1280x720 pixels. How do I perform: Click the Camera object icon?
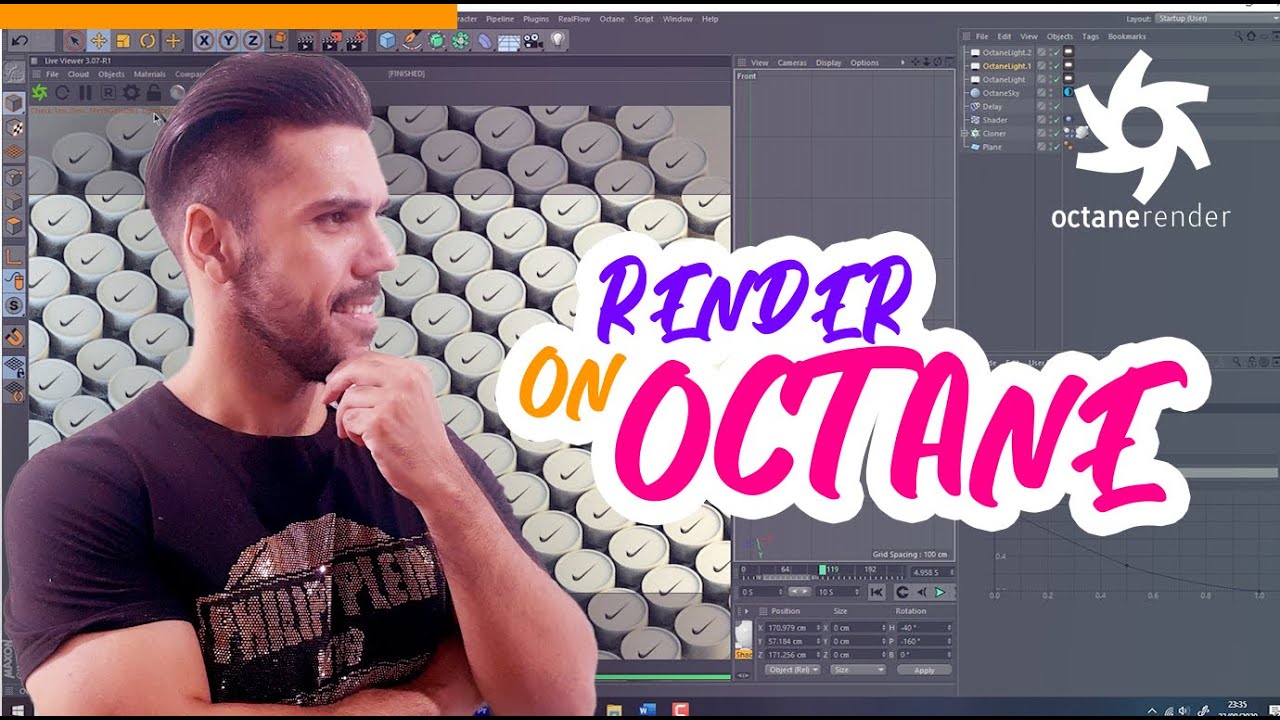533,41
